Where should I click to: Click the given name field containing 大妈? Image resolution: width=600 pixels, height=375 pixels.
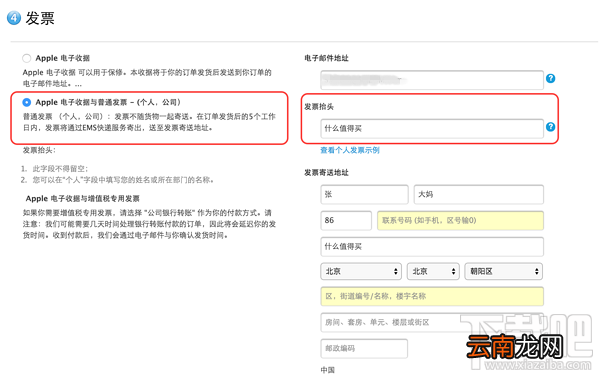(479, 194)
